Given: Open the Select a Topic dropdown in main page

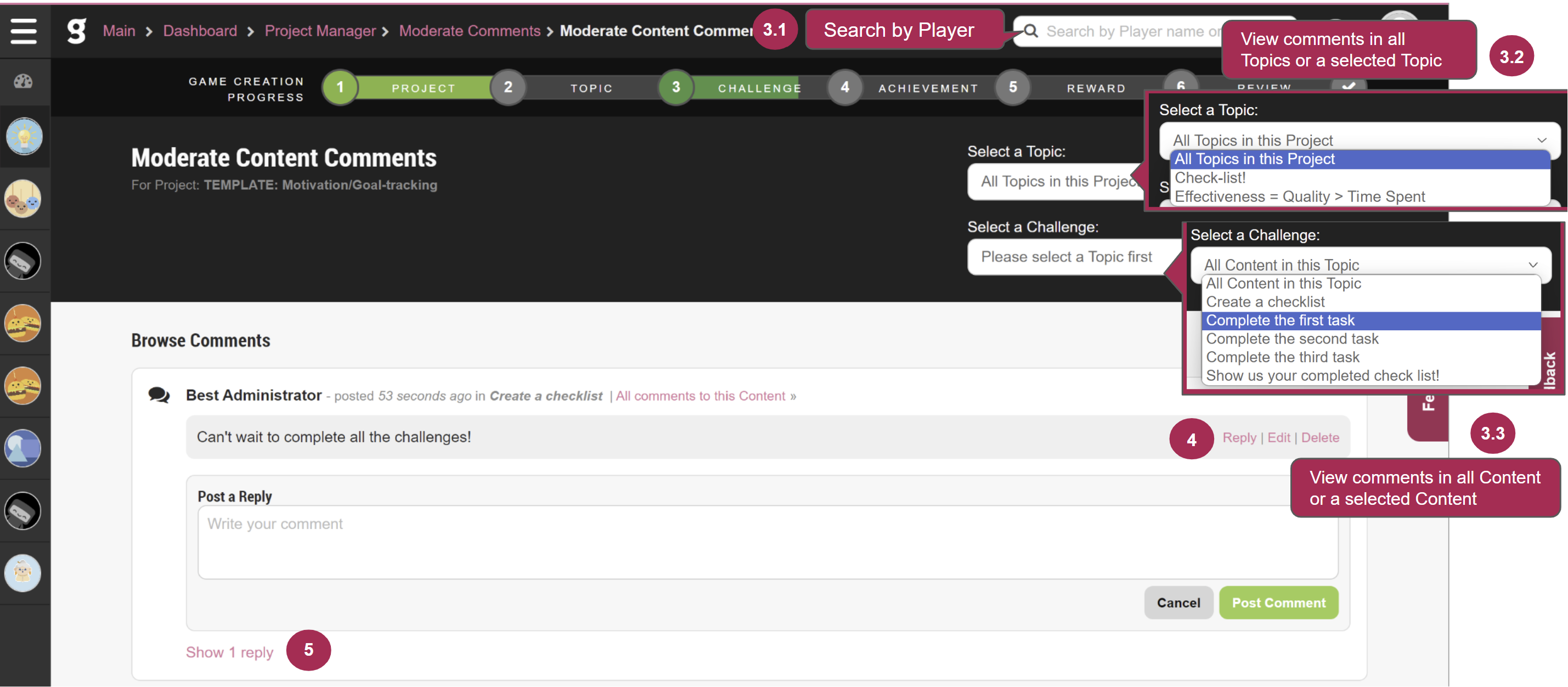Looking at the screenshot, I should pyautogui.click(x=1056, y=182).
